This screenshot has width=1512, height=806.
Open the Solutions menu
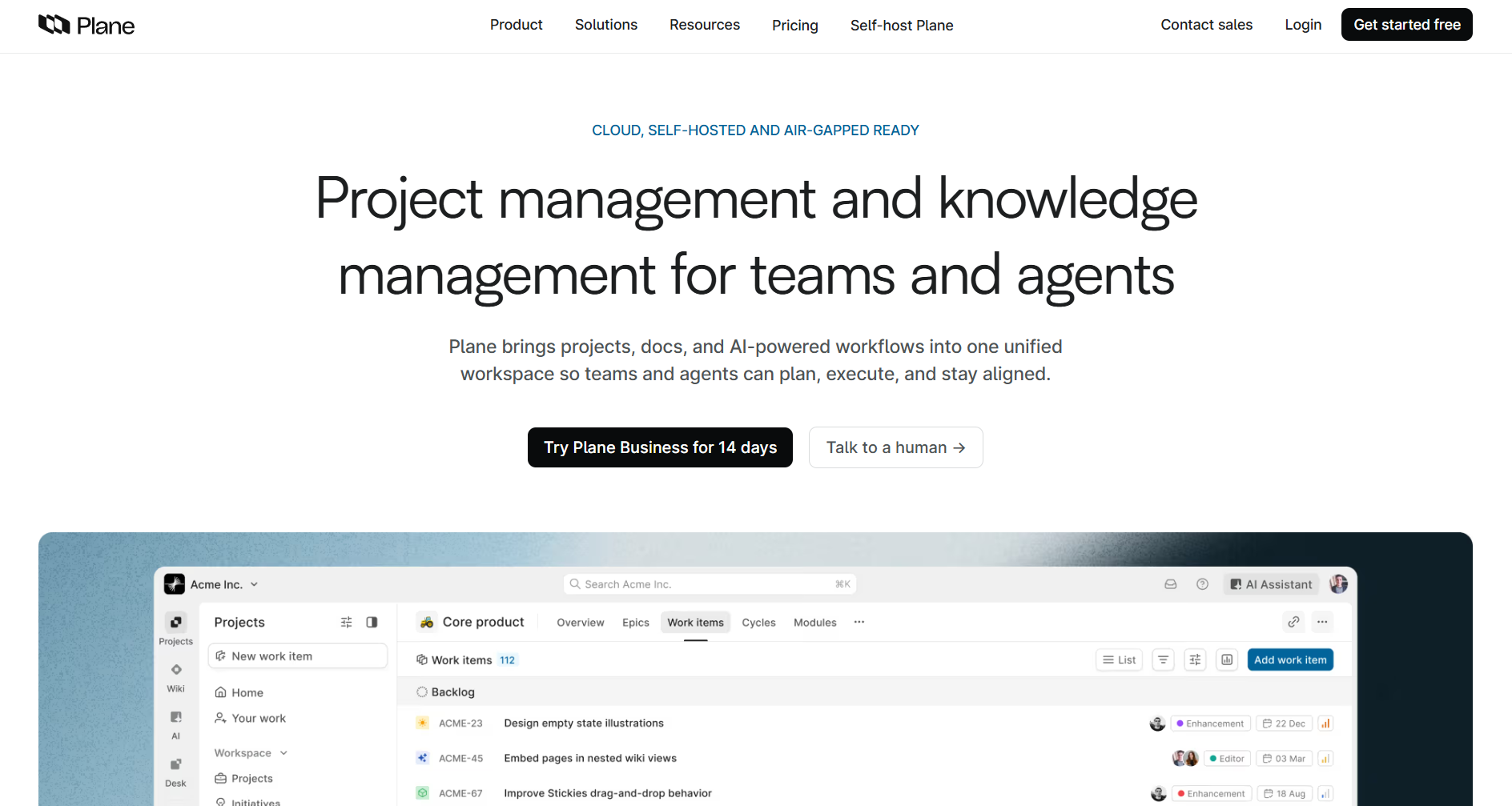tap(606, 25)
